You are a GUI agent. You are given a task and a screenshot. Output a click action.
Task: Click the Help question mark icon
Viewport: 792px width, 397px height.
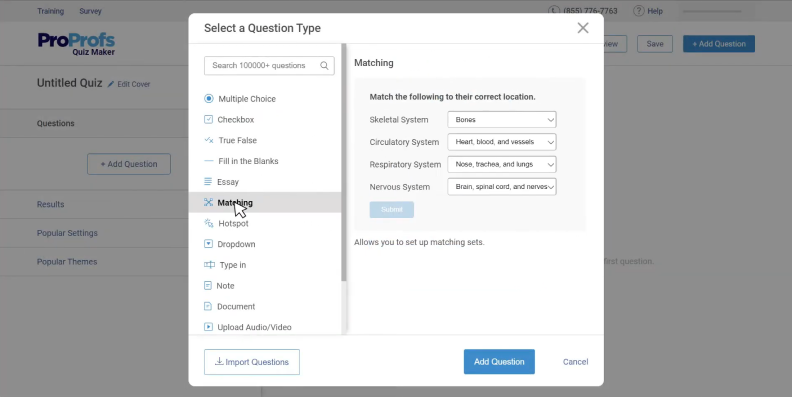[x=638, y=11]
